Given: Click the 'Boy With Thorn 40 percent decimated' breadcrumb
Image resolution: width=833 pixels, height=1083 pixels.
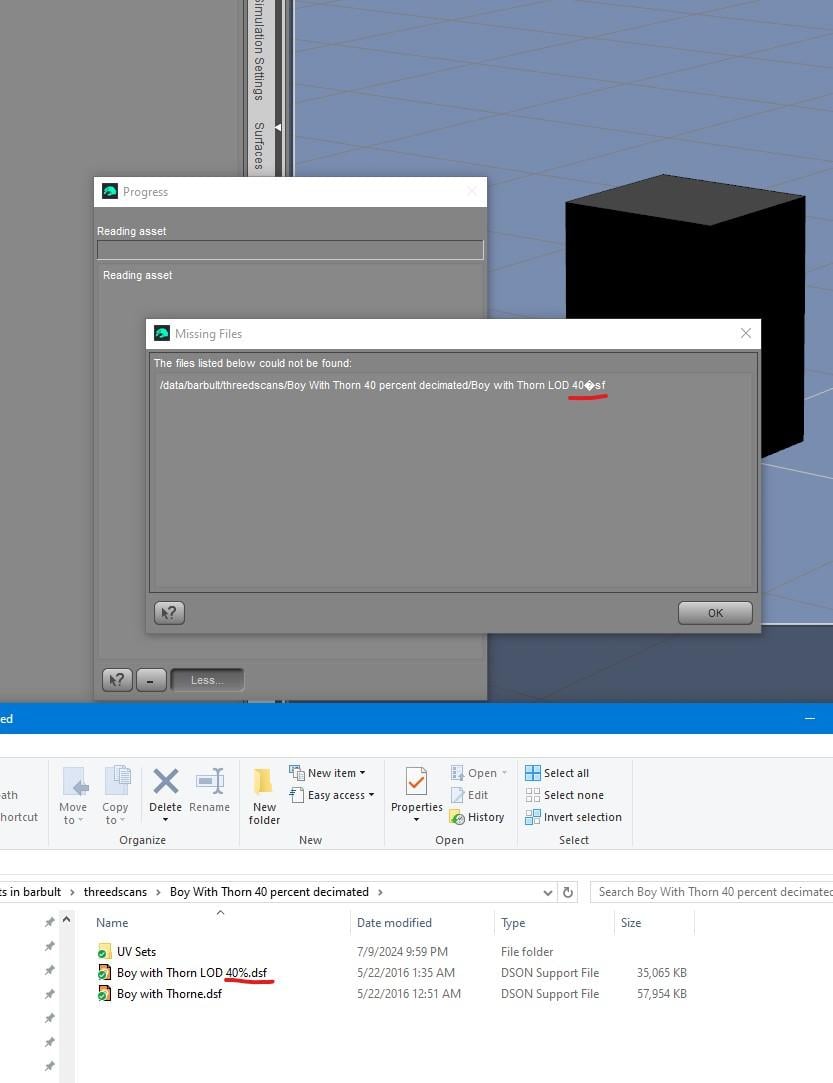Looking at the screenshot, I should tap(269, 892).
